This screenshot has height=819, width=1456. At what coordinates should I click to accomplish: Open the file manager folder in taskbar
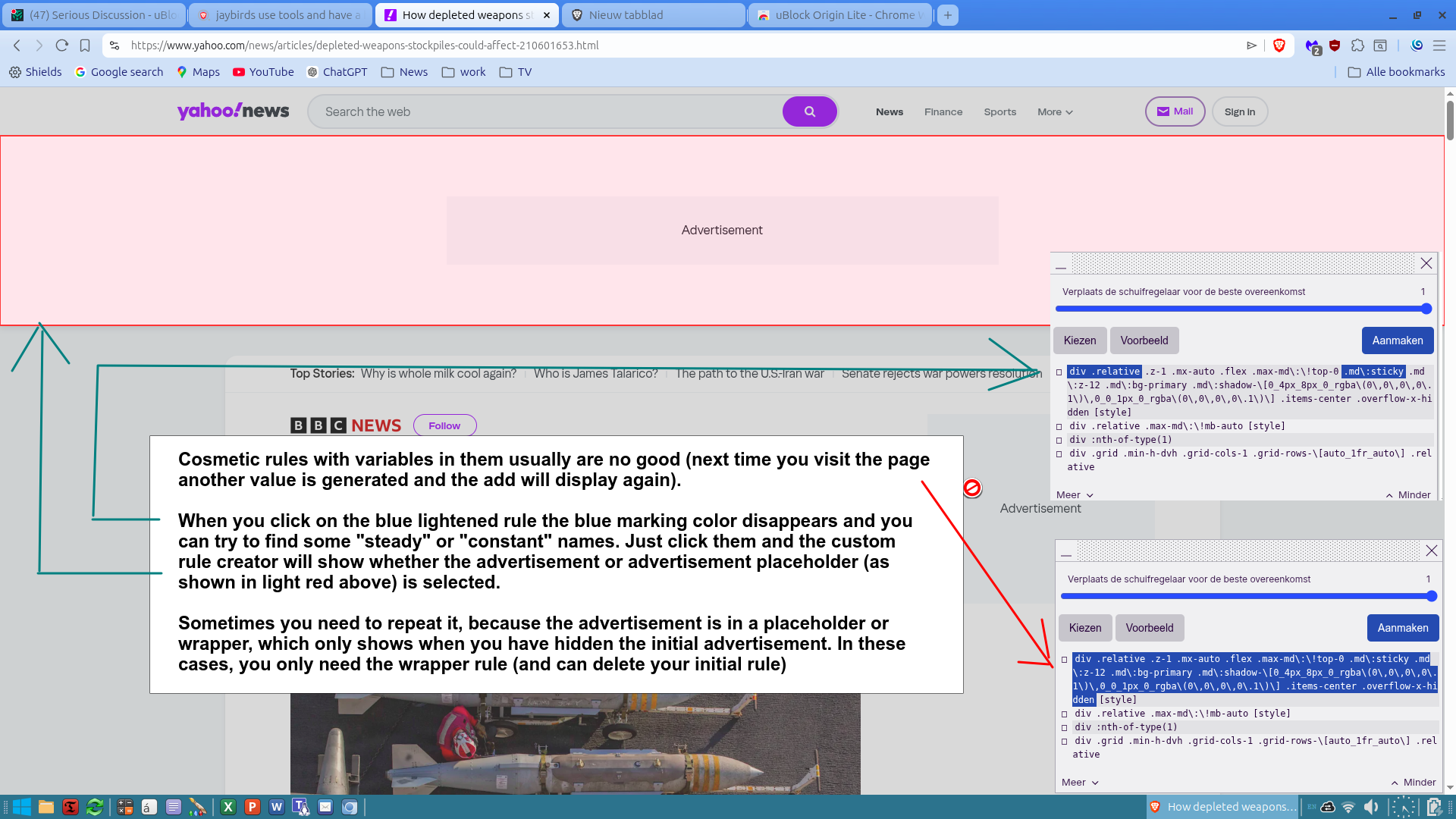[46, 807]
